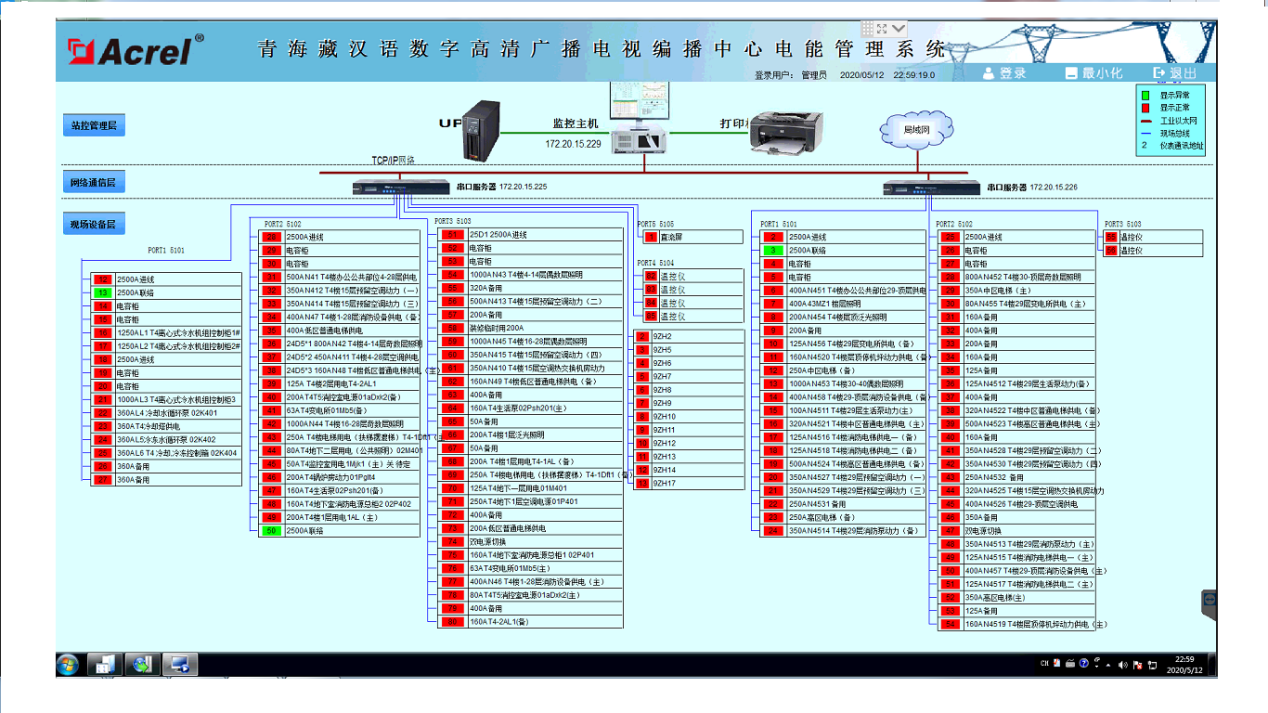Click red status box 51 for 25D1 2500A进线
1268x713 pixels.
[x=452, y=235]
